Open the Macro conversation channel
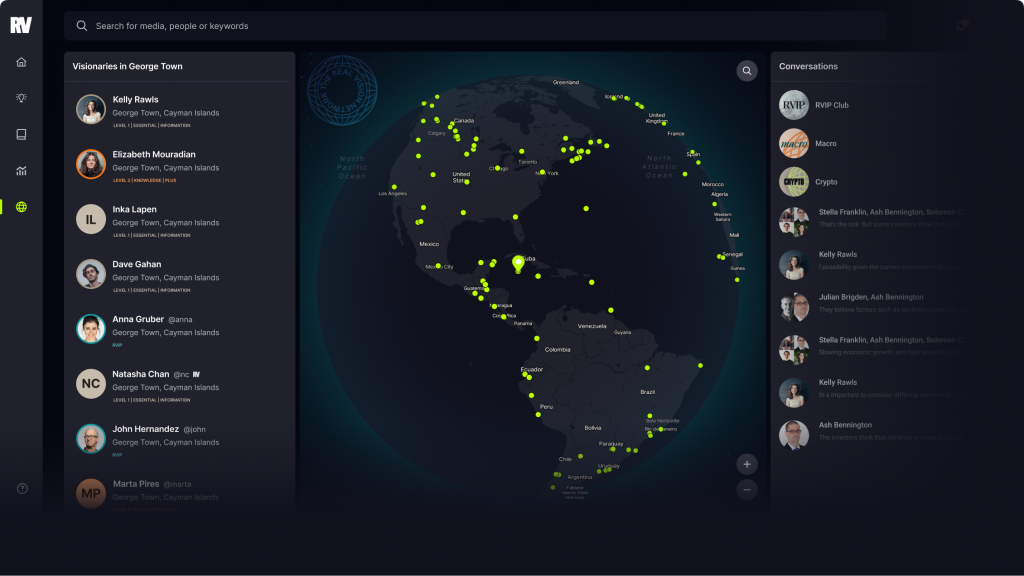Image resolution: width=1024 pixels, height=576 pixels. 825,144
